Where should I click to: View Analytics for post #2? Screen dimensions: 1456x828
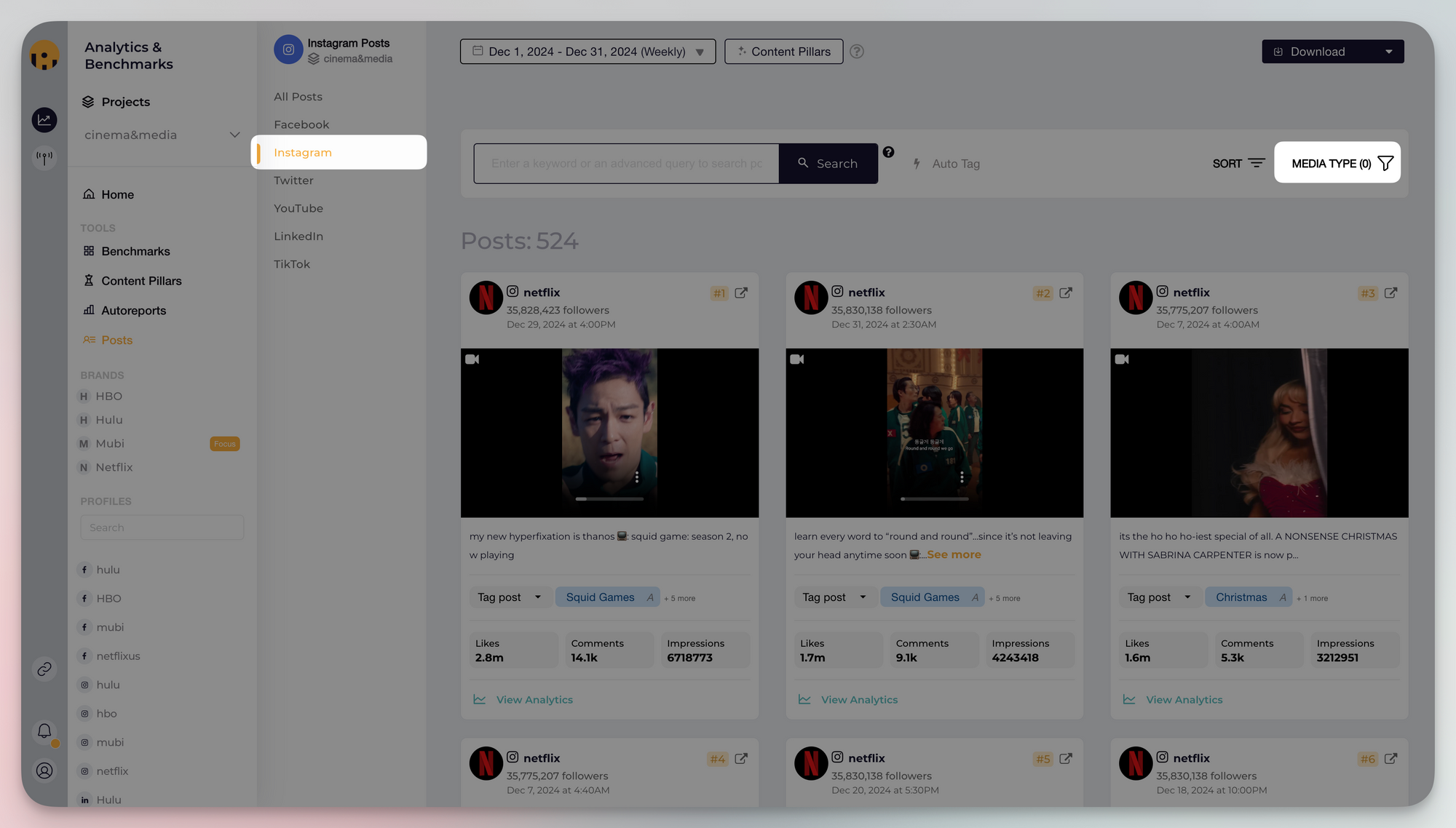(x=848, y=699)
